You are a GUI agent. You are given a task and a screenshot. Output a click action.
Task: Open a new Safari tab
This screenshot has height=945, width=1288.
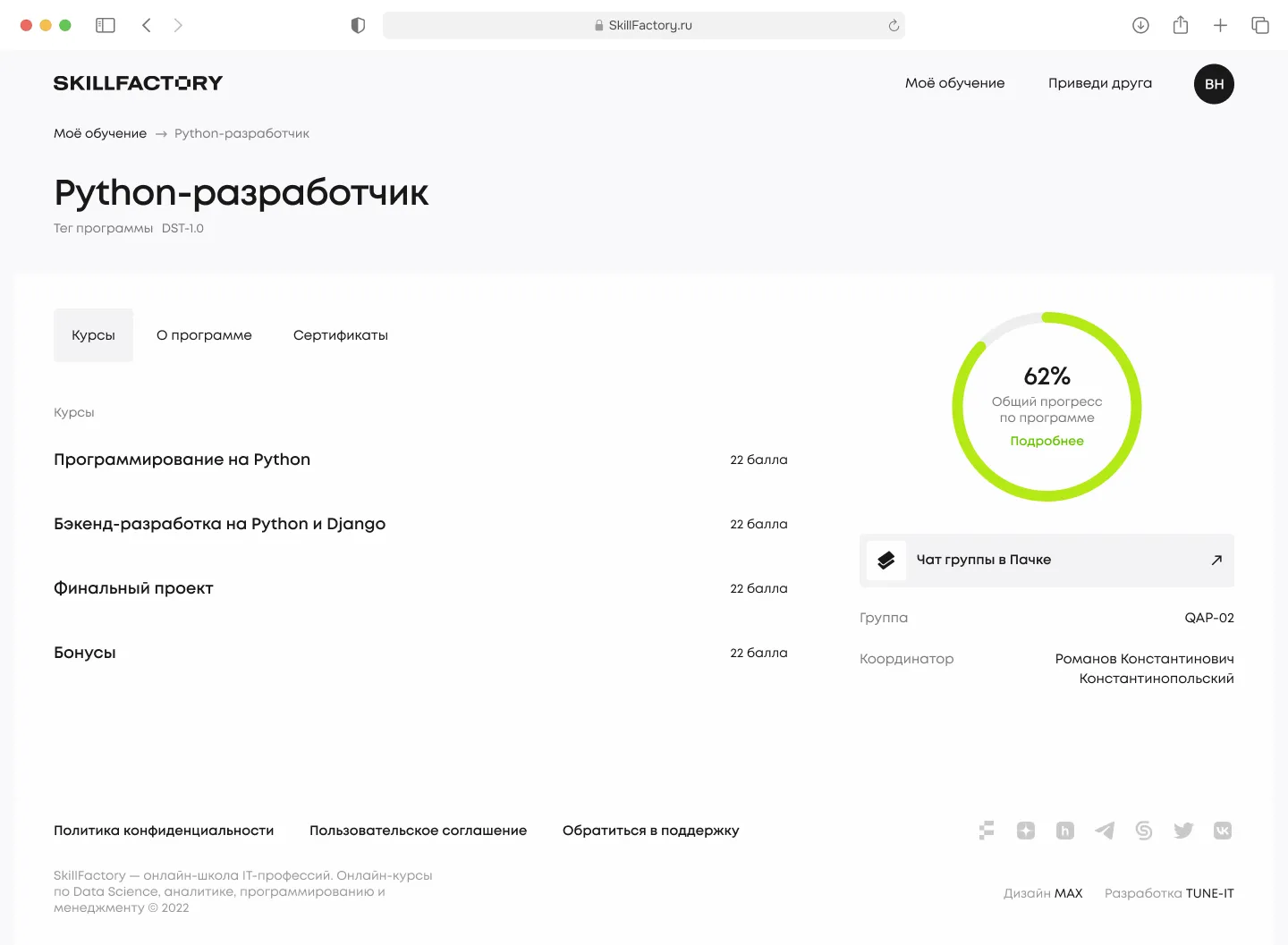click(x=1220, y=25)
